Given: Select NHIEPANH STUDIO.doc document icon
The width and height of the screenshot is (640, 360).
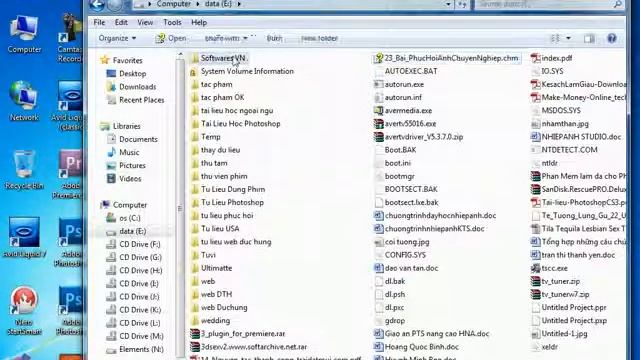Looking at the screenshot, I should pyautogui.click(x=535, y=137).
